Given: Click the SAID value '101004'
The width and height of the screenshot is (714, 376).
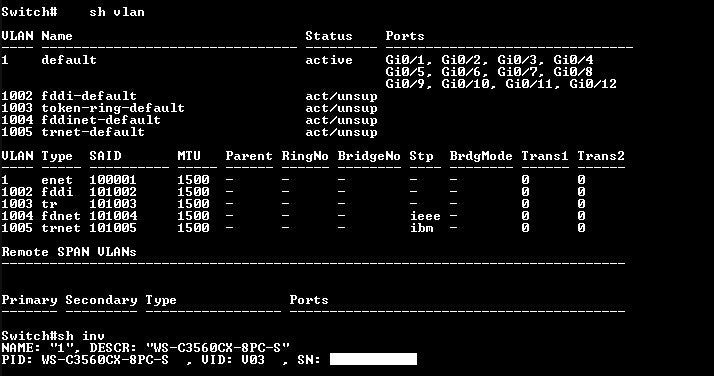Looking at the screenshot, I should tap(113, 216).
